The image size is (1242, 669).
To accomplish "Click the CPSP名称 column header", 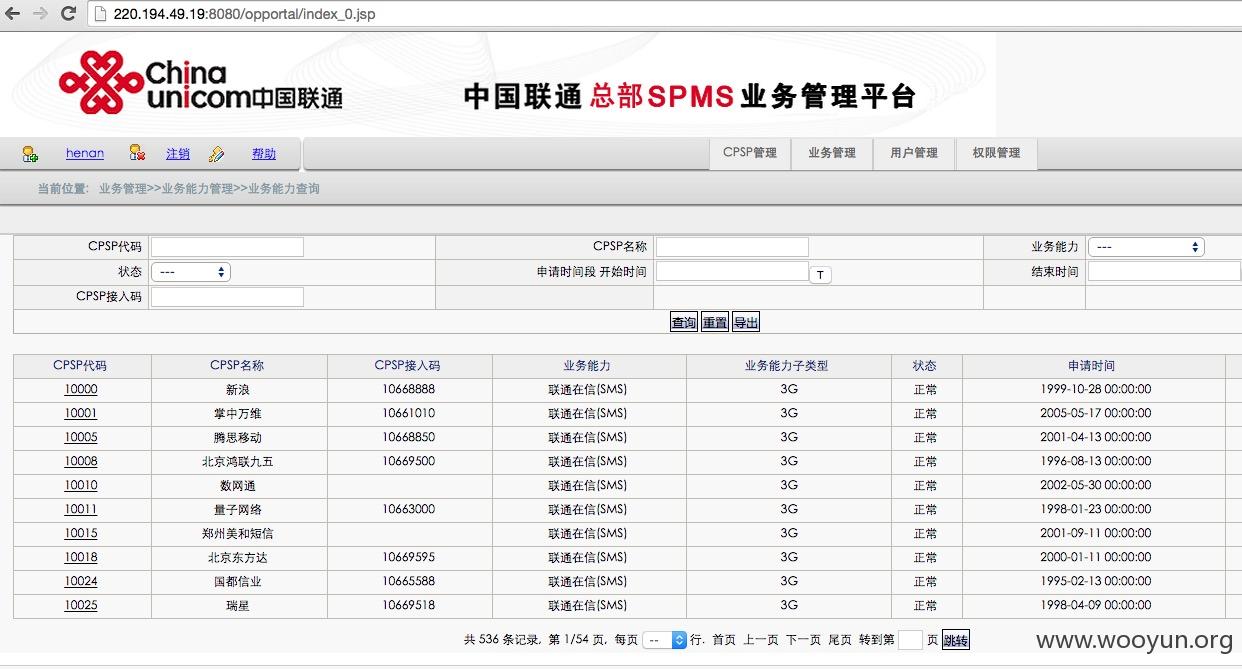I will coord(238,366).
